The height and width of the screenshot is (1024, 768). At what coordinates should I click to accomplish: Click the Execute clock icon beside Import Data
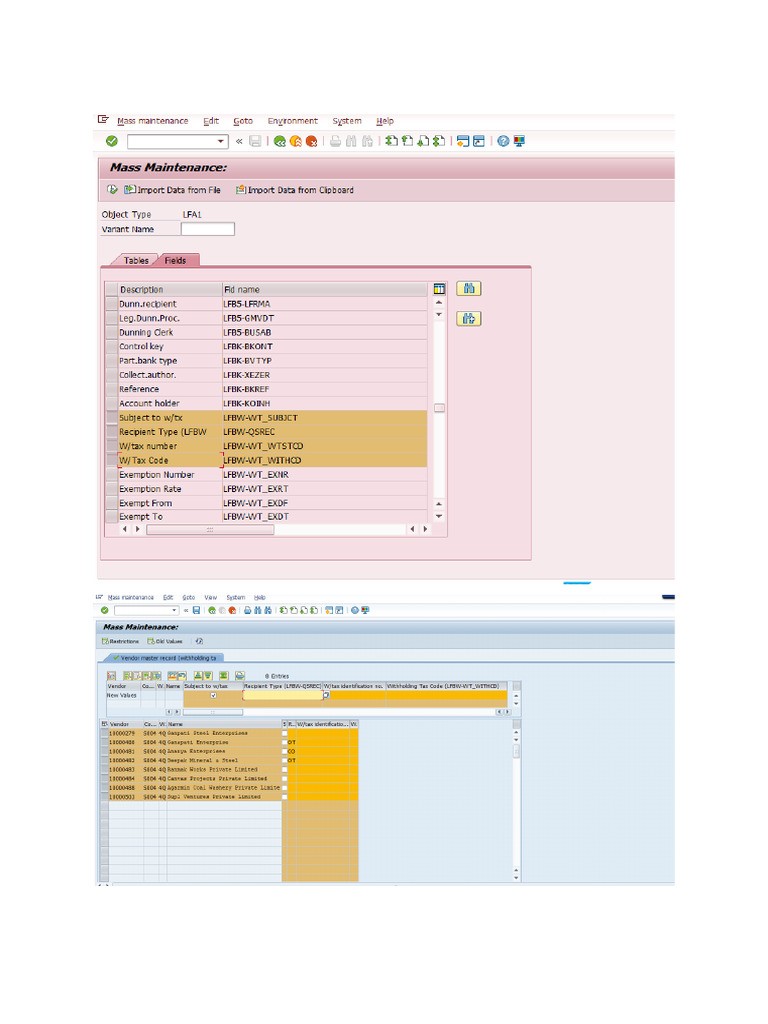tap(111, 190)
